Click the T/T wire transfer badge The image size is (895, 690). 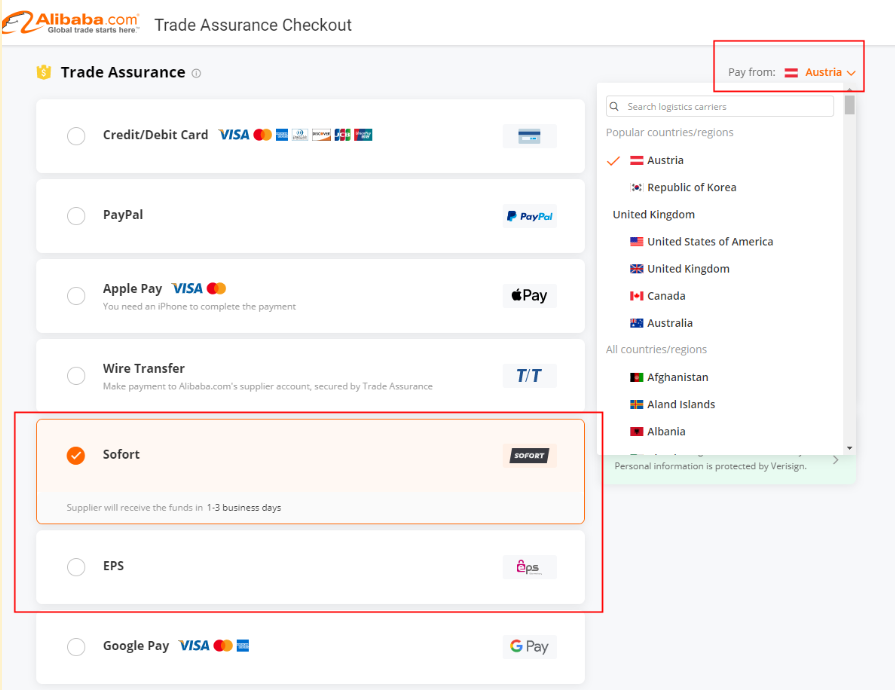(x=529, y=376)
